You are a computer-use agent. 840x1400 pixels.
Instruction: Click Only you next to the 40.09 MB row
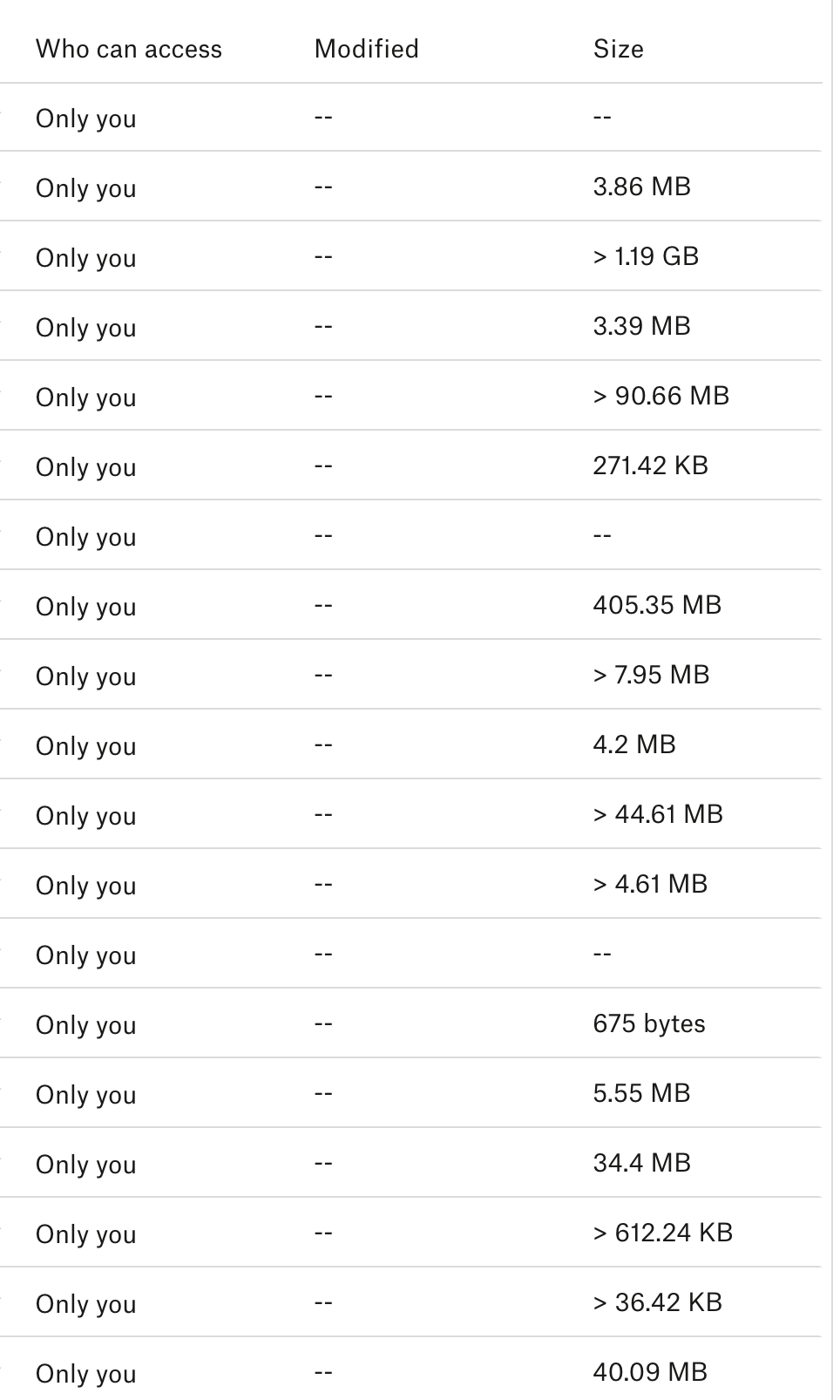(x=85, y=1373)
